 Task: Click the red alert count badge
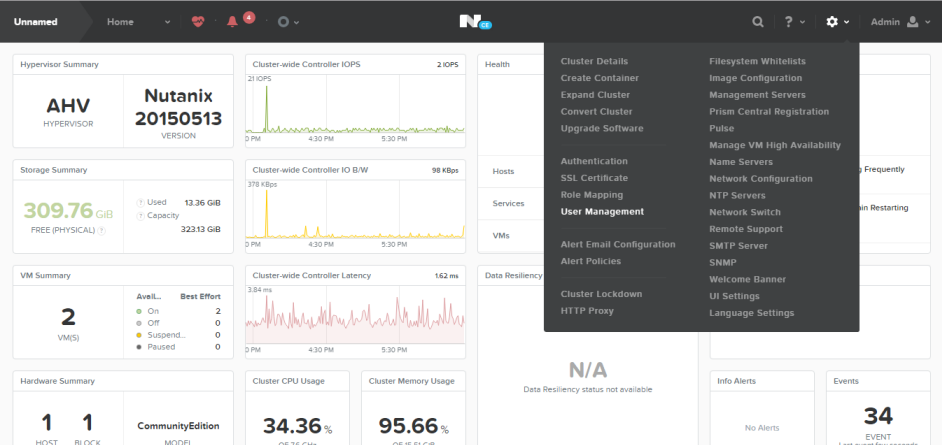coord(249,17)
